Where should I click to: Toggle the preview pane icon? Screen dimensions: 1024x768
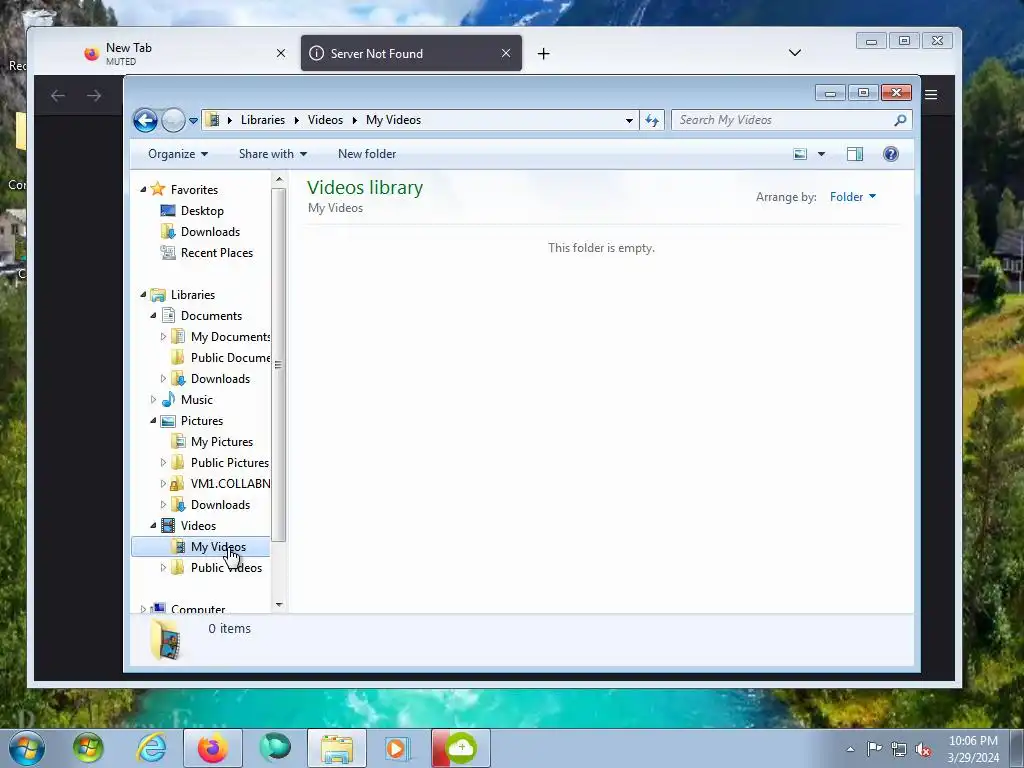click(855, 154)
